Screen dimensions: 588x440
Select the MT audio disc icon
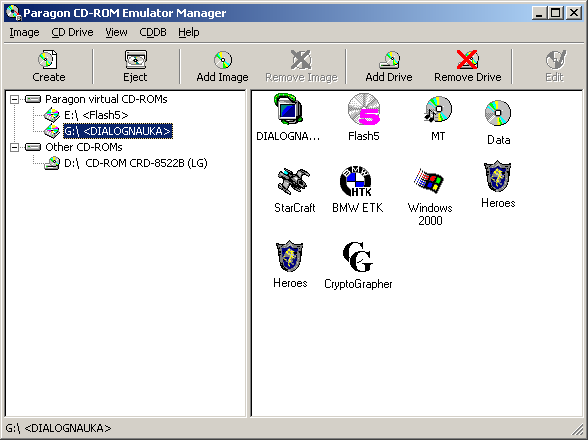(x=438, y=109)
